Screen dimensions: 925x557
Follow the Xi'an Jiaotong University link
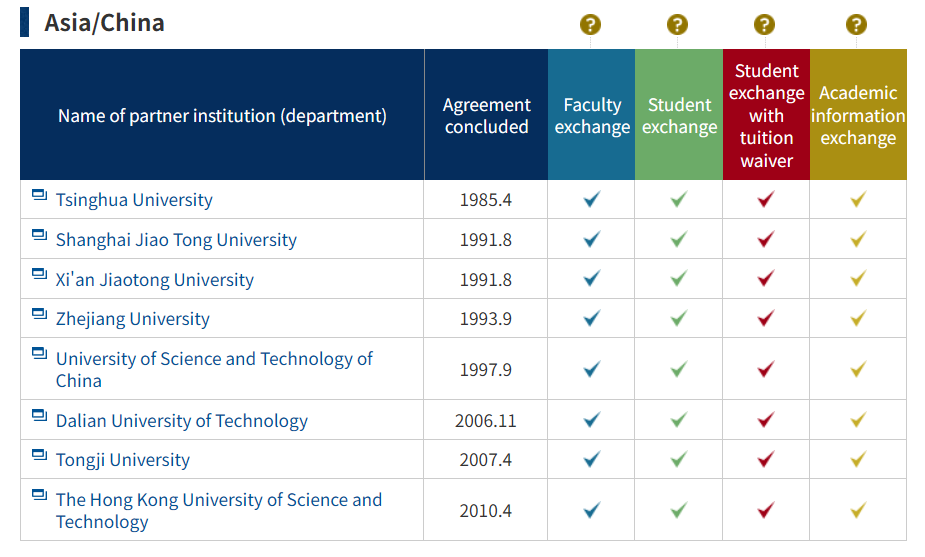155,280
